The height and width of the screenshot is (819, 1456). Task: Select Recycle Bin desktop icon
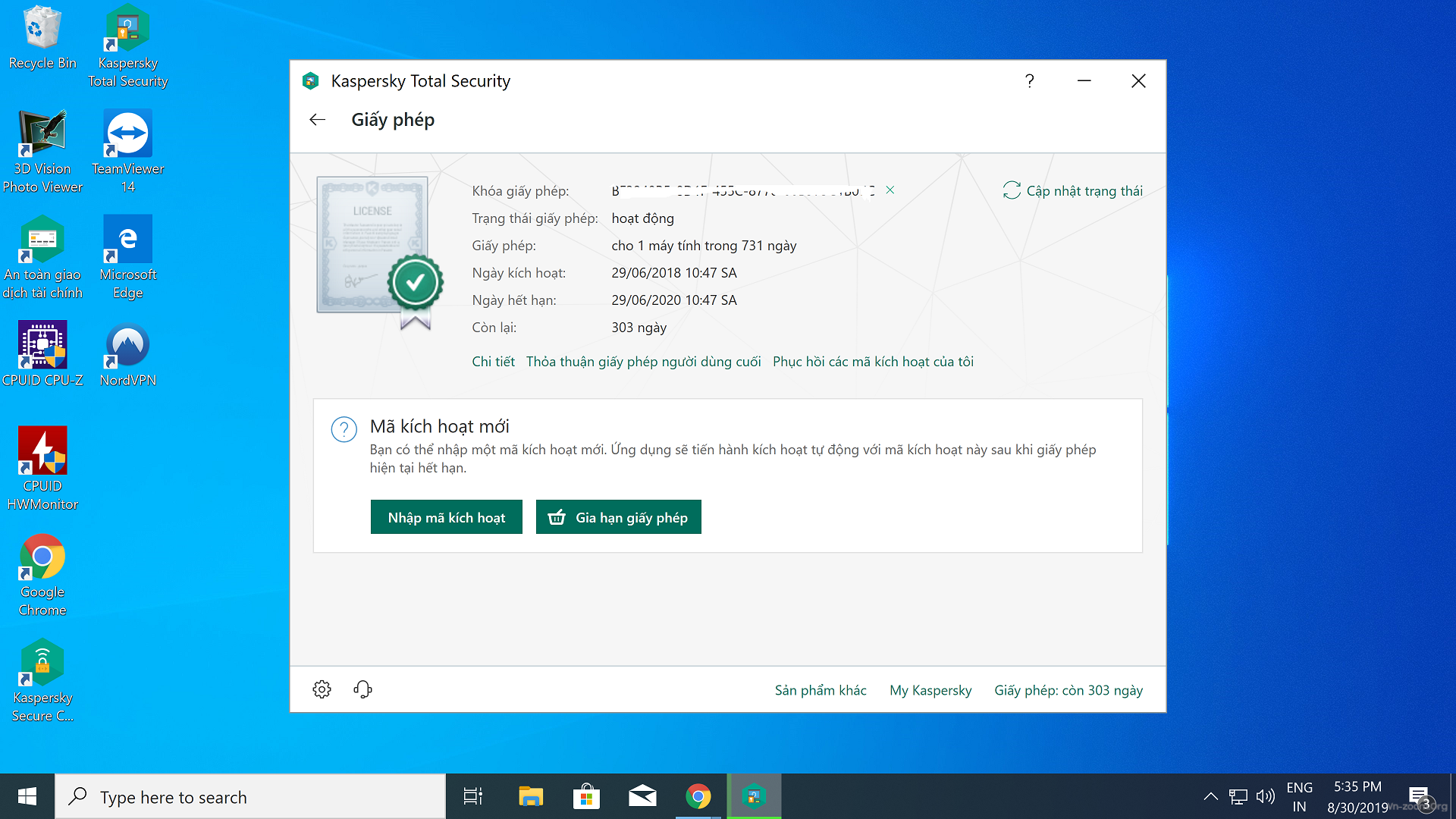click(42, 38)
